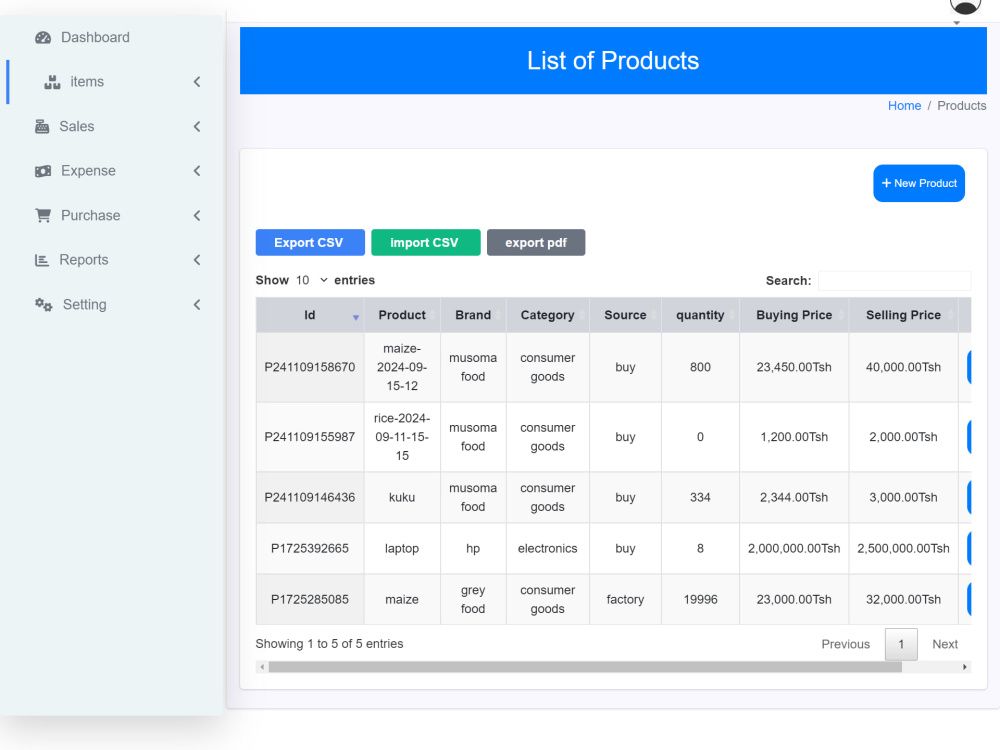The image size is (1000, 750).
Task: Click the scrollbar right arrow
Action: [964, 667]
